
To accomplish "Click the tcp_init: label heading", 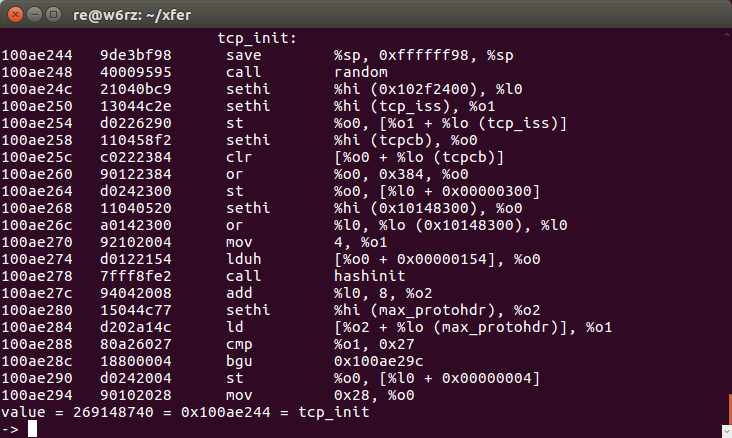I will (257, 38).
